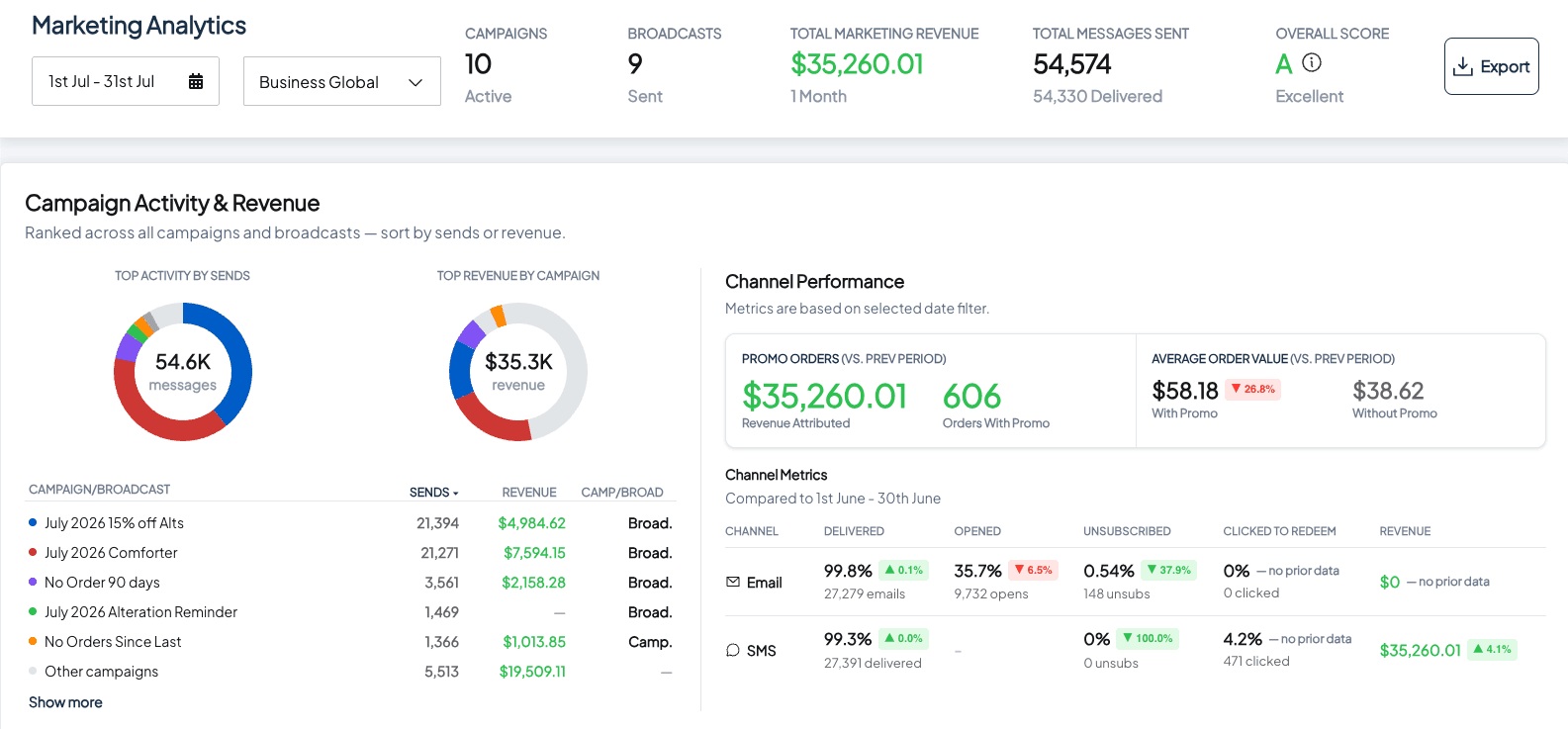Click the SMS delivered 99.3% value
Viewport: 1568px width, 729px height.
pos(848,639)
